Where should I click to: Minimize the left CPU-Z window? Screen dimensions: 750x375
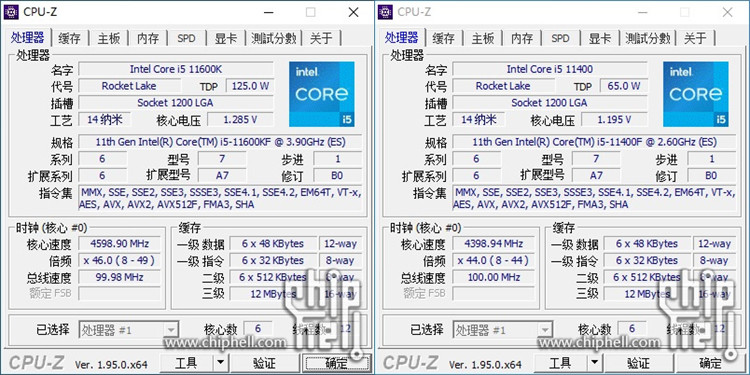[x=268, y=12]
